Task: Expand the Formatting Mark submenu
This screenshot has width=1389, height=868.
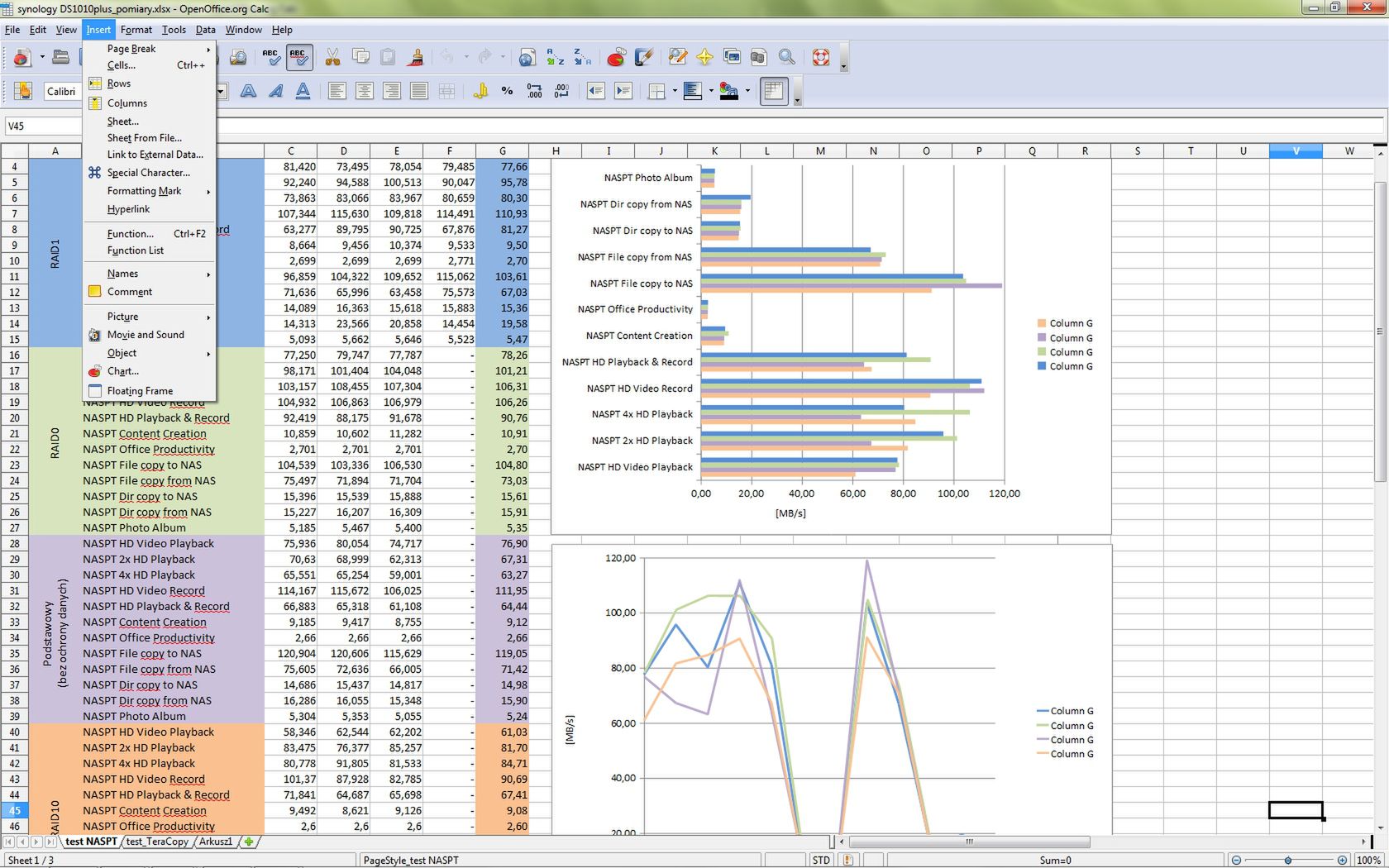Action: pos(150,191)
